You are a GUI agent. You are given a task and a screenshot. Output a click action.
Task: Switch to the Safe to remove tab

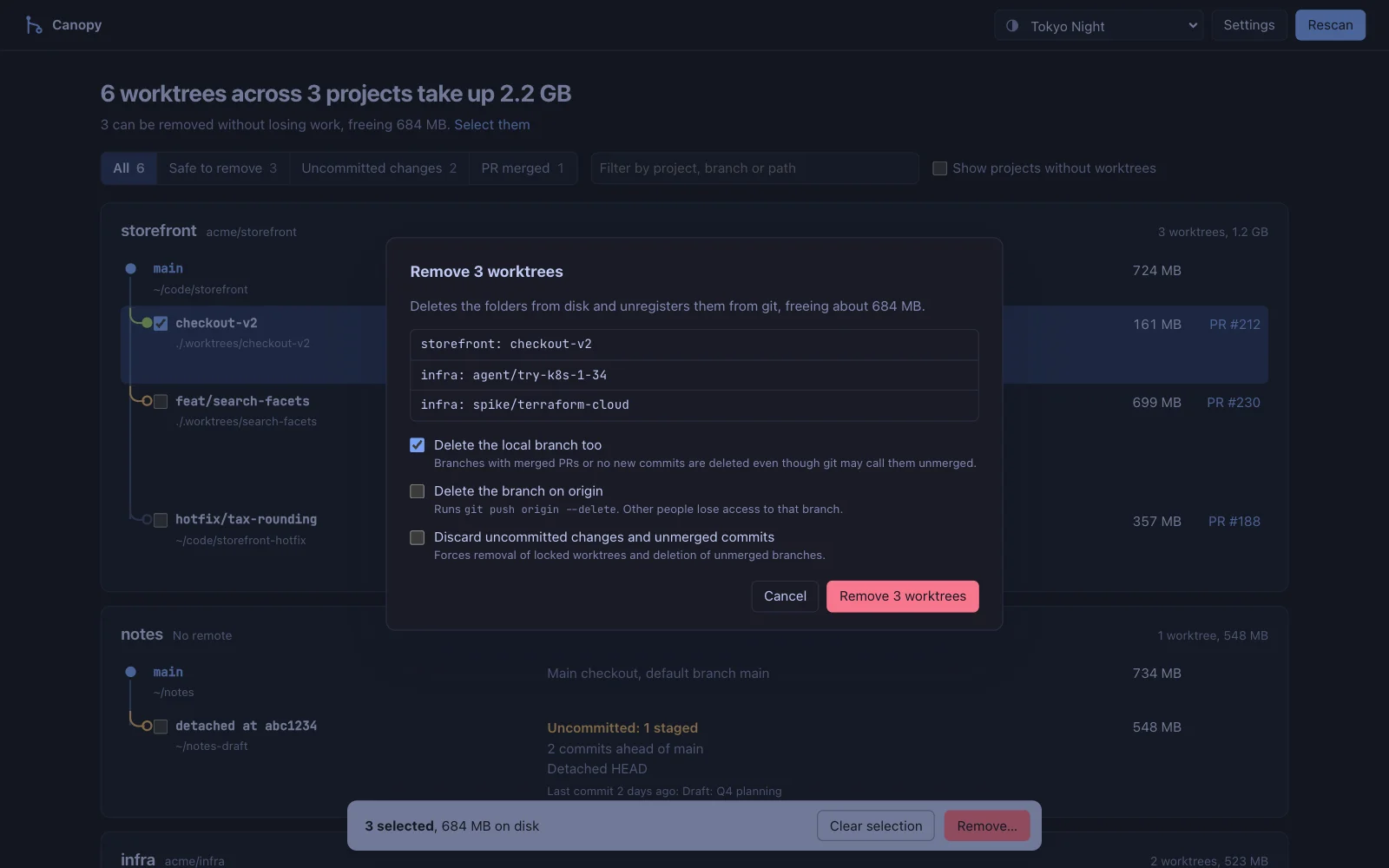[x=222, y=168]
